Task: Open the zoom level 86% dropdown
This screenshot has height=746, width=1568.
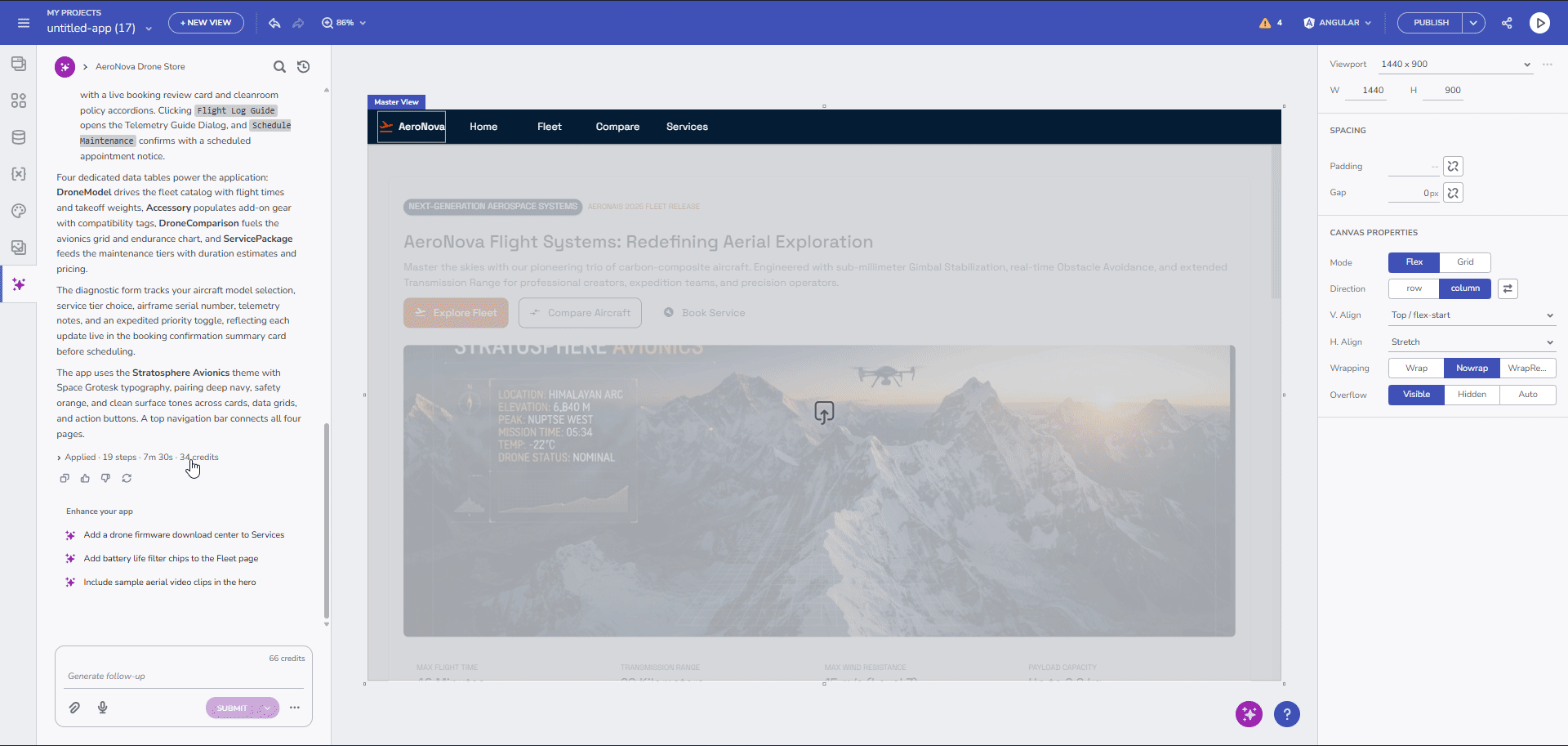Action: coord(344,23)
